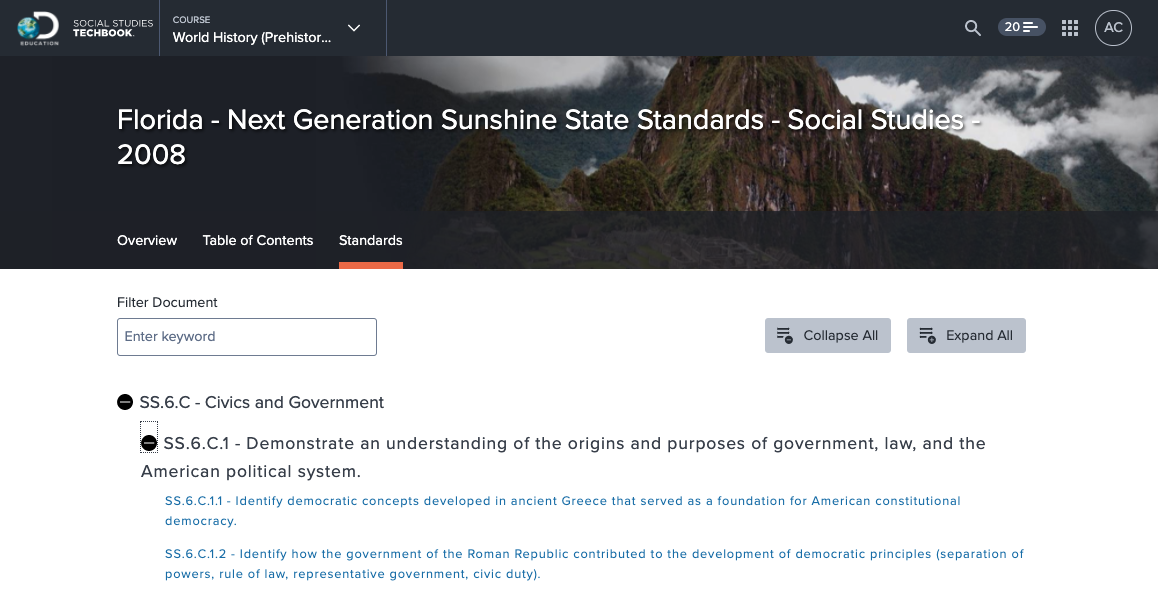
Task: Collapse SS.6.C Civics and Government section
Action: tap(125, 402)
